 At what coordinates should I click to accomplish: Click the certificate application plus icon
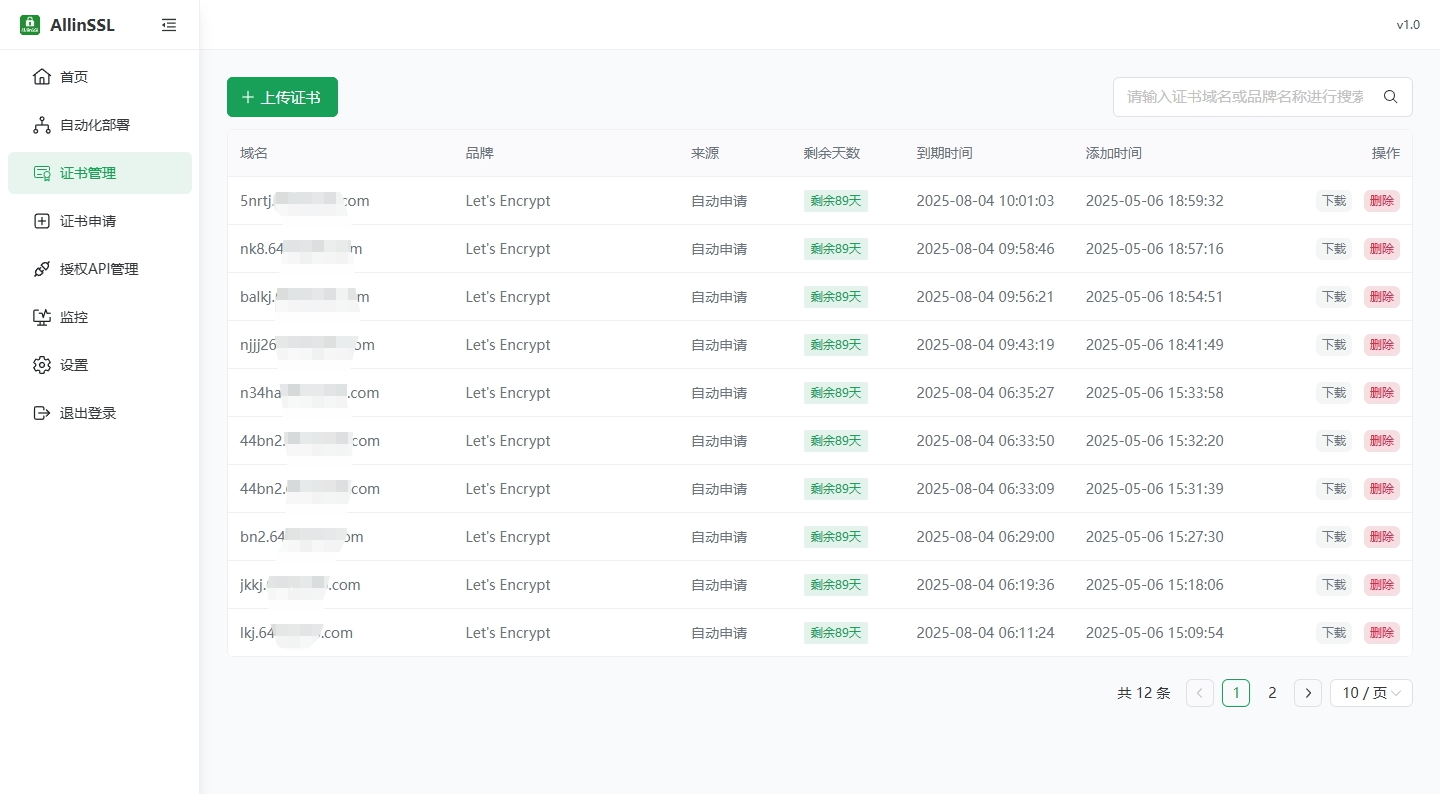(42, 221)
